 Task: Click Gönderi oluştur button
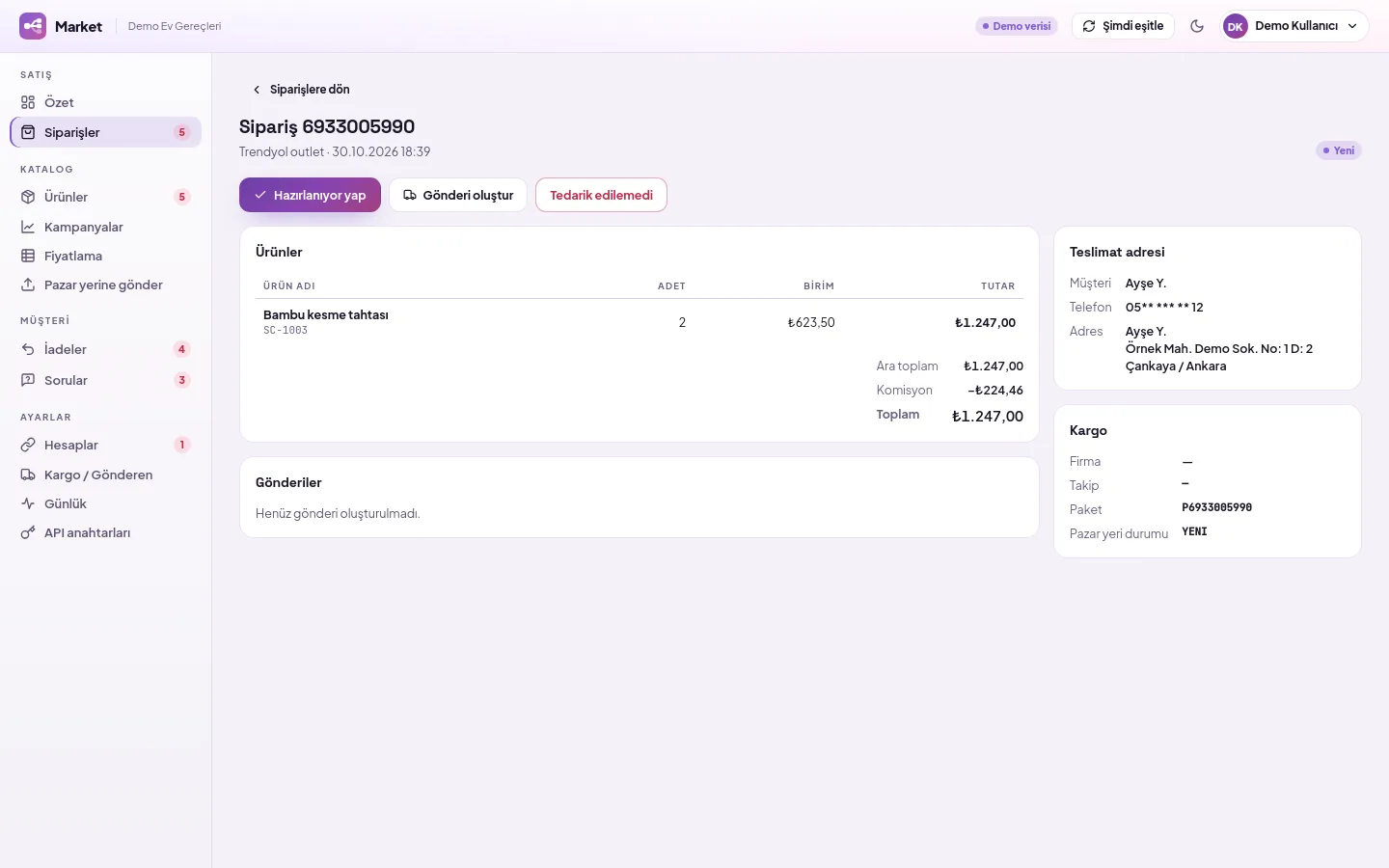point(458,195)
